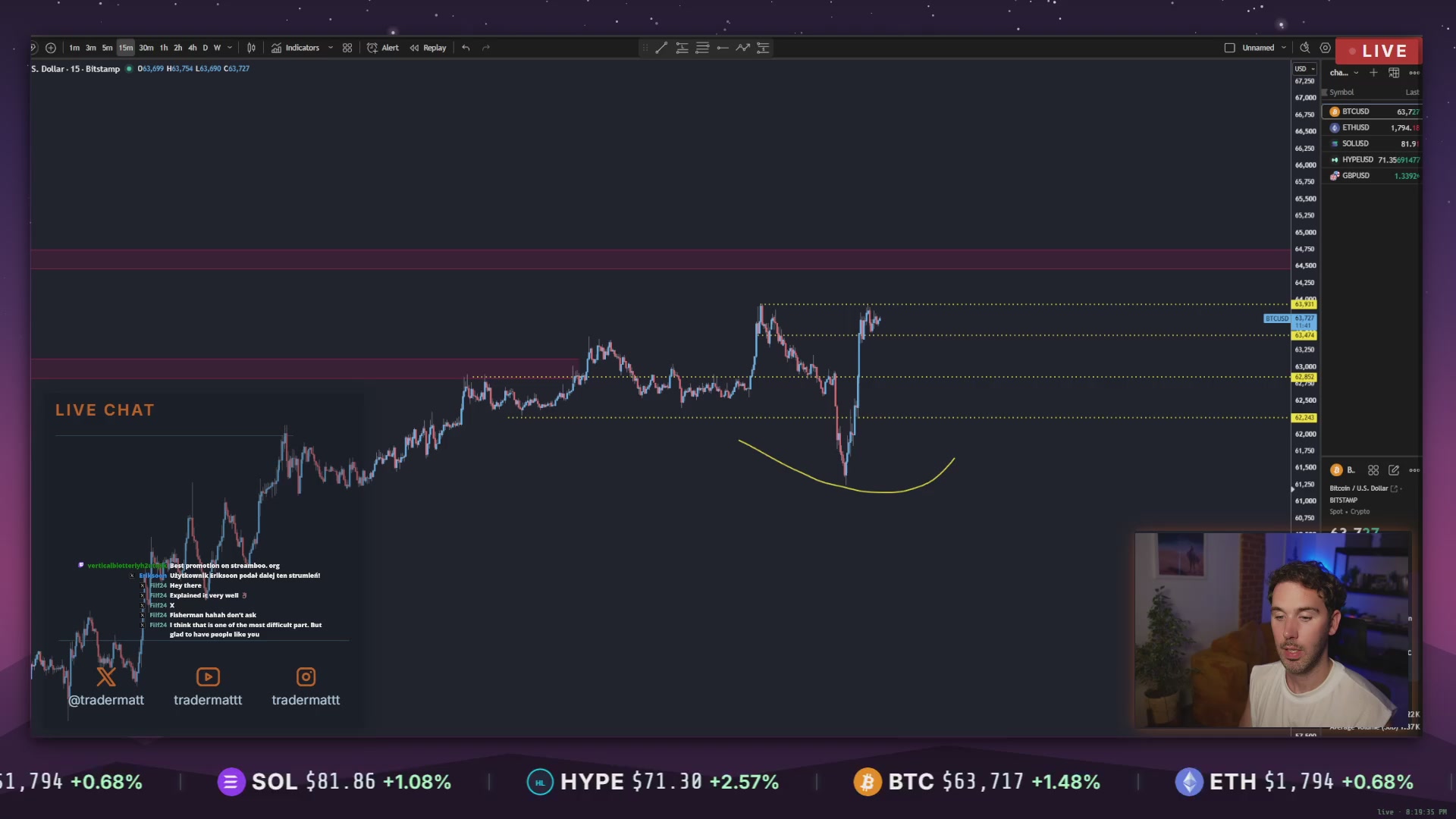Select GBPUSD in the watchlist
Image resolution: width=1456 pixels, height=819 pixels.
pyautogui.click(x=1373, y=175)
